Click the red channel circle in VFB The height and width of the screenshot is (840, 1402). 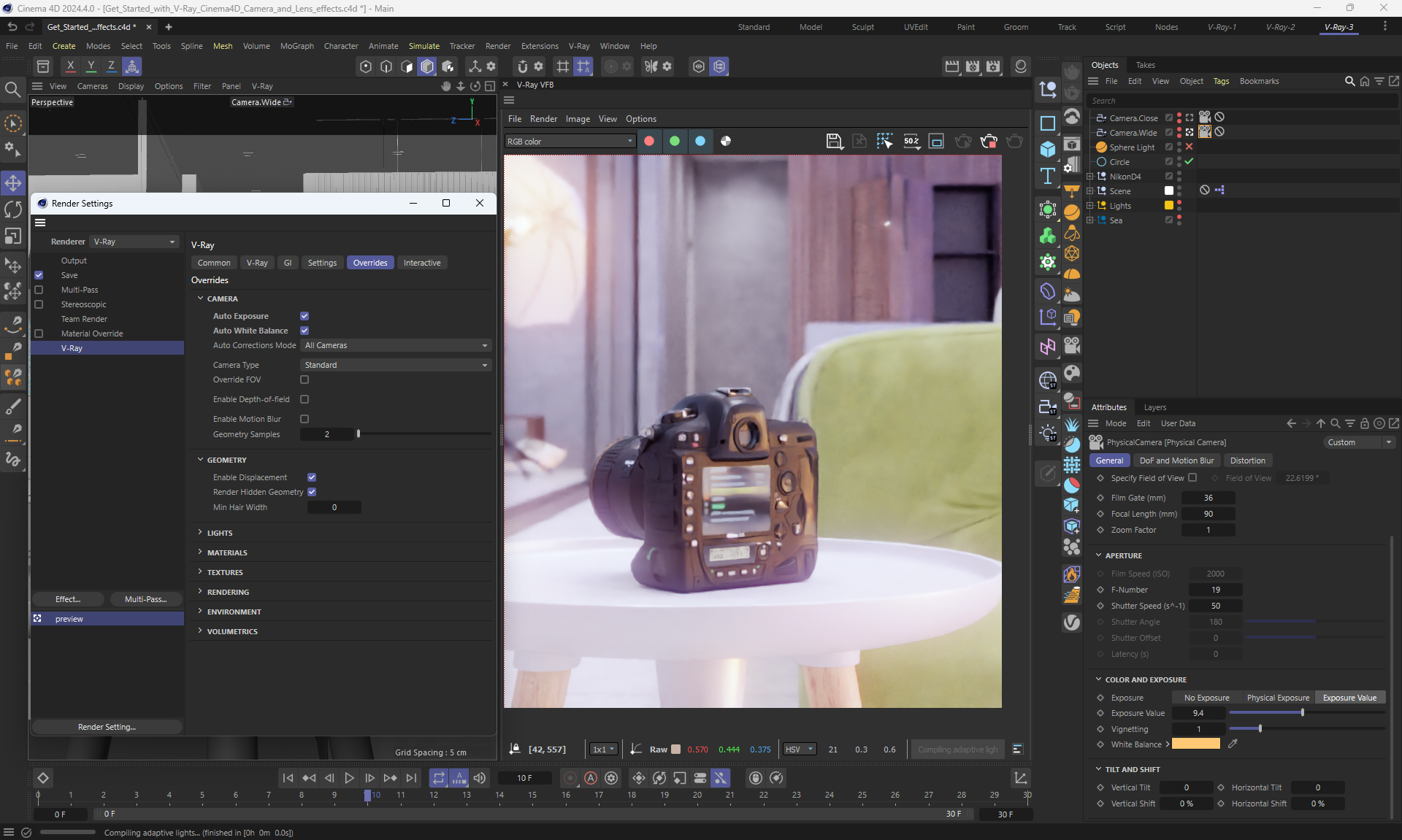tap(648, 141)
